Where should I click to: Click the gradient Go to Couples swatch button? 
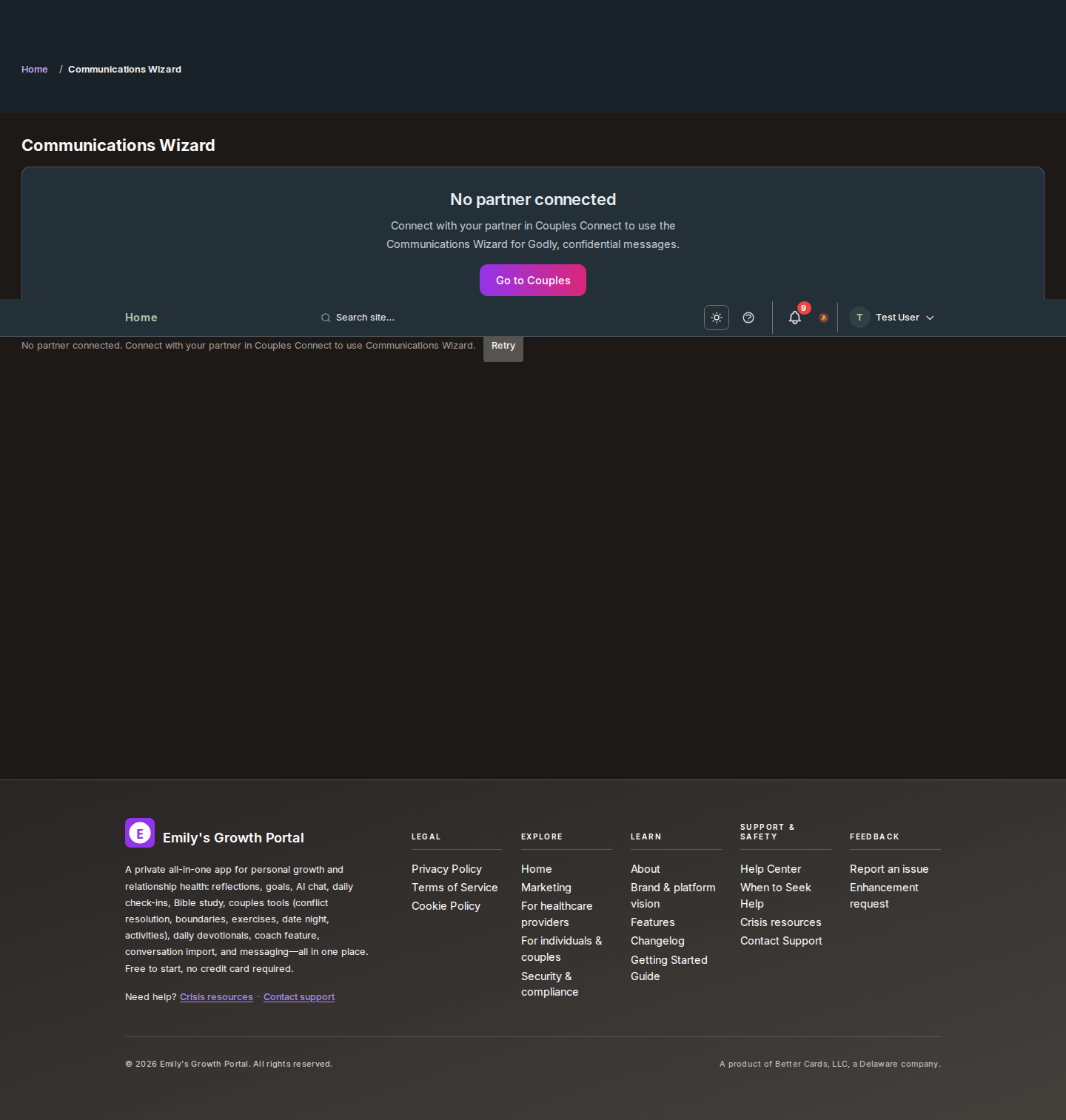point(532,280)
